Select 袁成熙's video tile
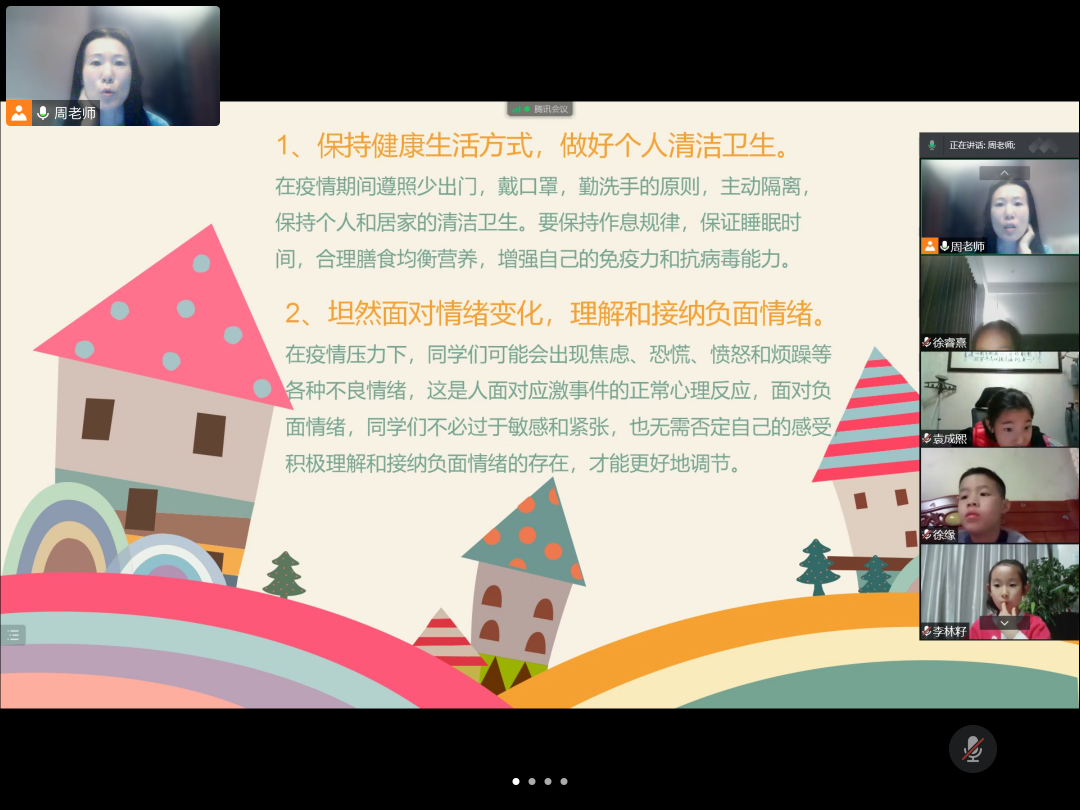The image size is (1080, 810). click(x=999, y=399)
